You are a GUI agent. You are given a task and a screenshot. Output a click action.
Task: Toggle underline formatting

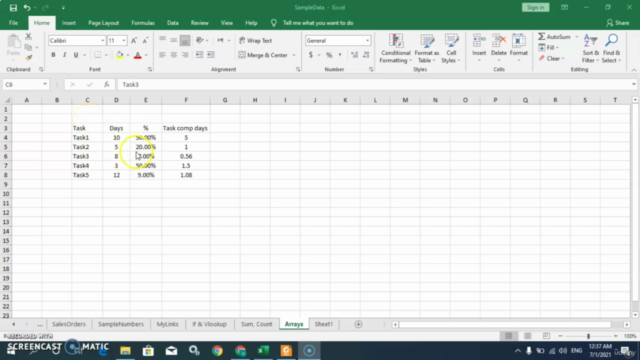click(x=76, y=55)
